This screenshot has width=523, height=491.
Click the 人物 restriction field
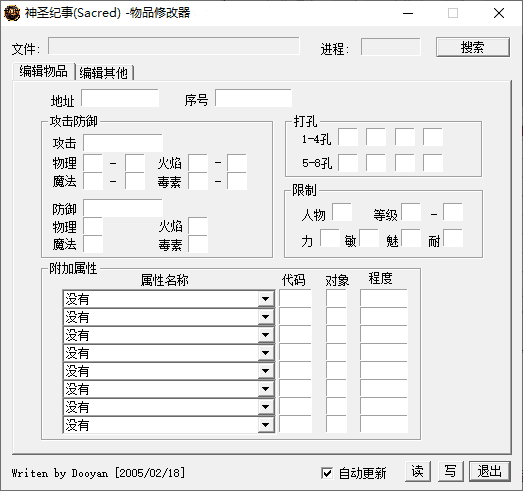pyautogui.click(x=342, y=212)
